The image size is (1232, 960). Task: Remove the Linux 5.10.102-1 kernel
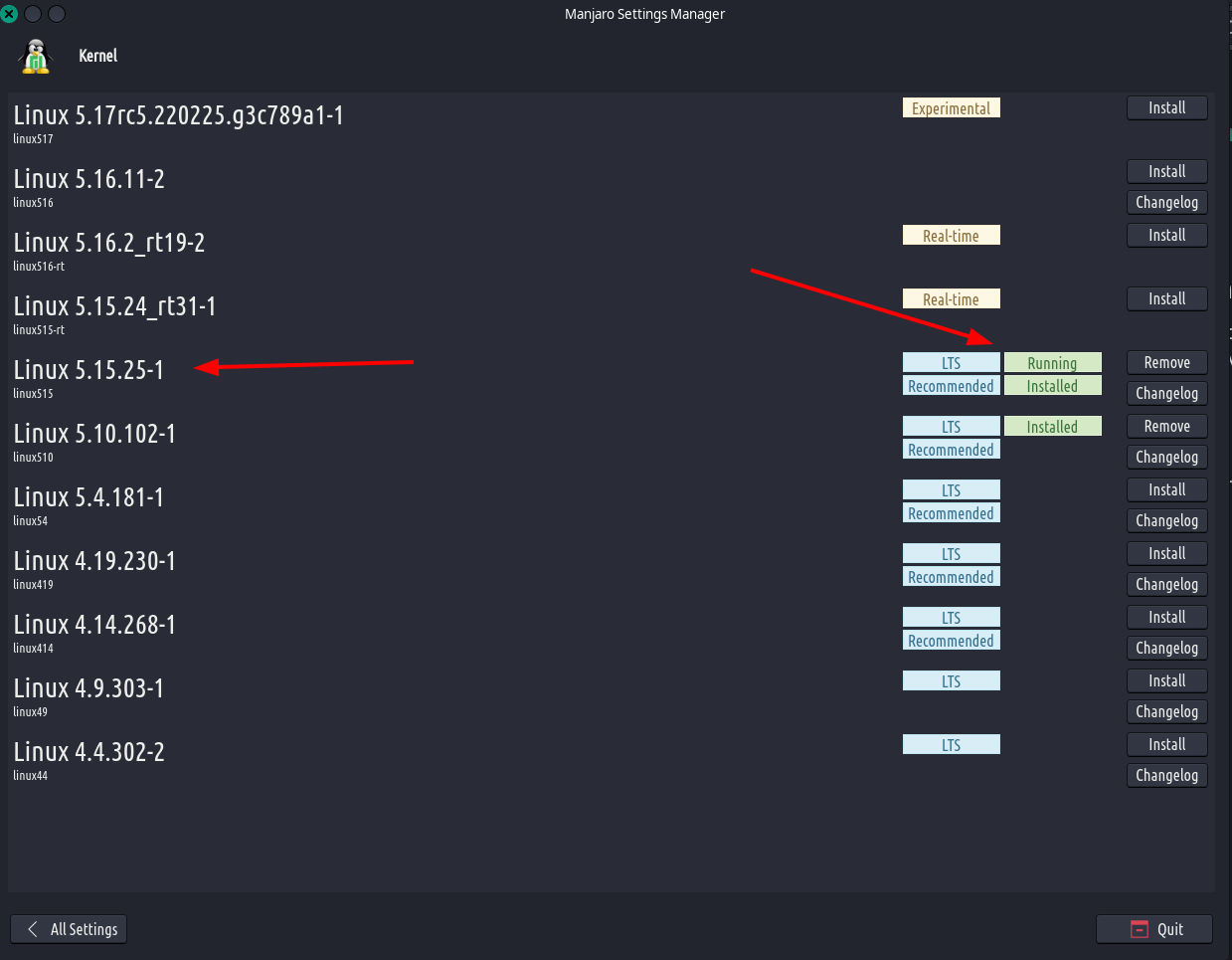(x=1167, y=426)
